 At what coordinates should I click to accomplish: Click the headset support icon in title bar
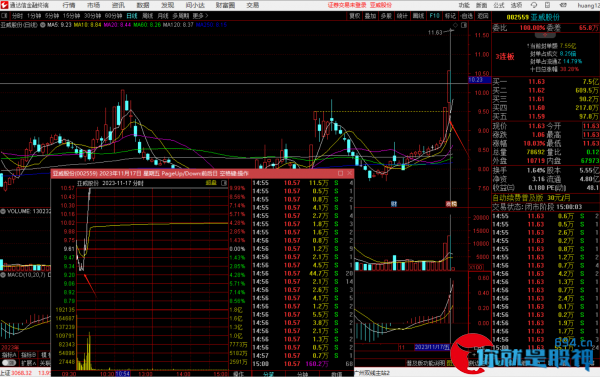click(x=533, y=5)
